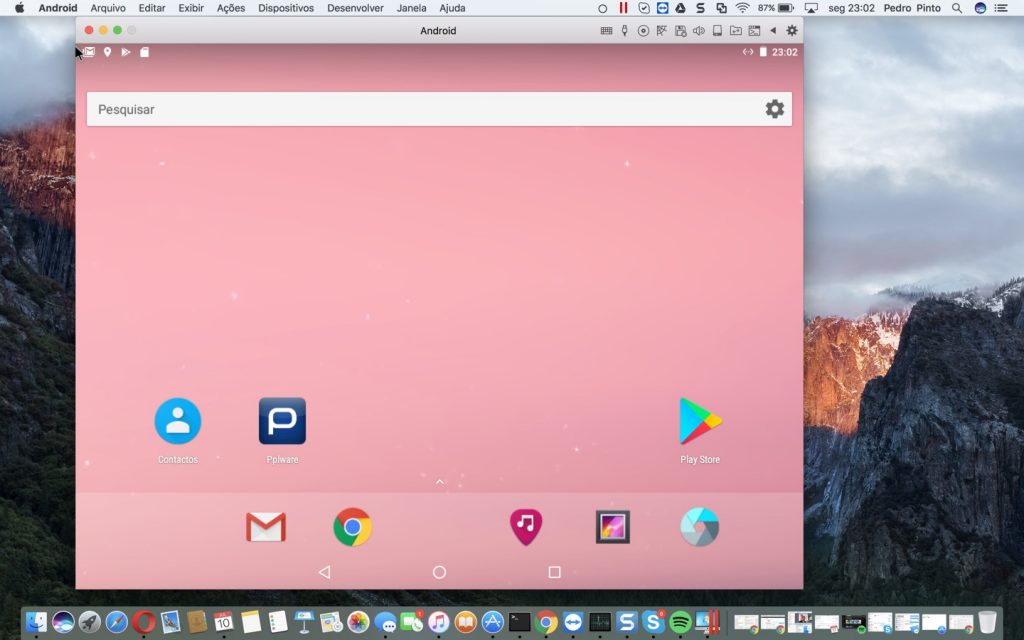Open the Android application menu
This screenshot has height=640, width=1024.
58,8
